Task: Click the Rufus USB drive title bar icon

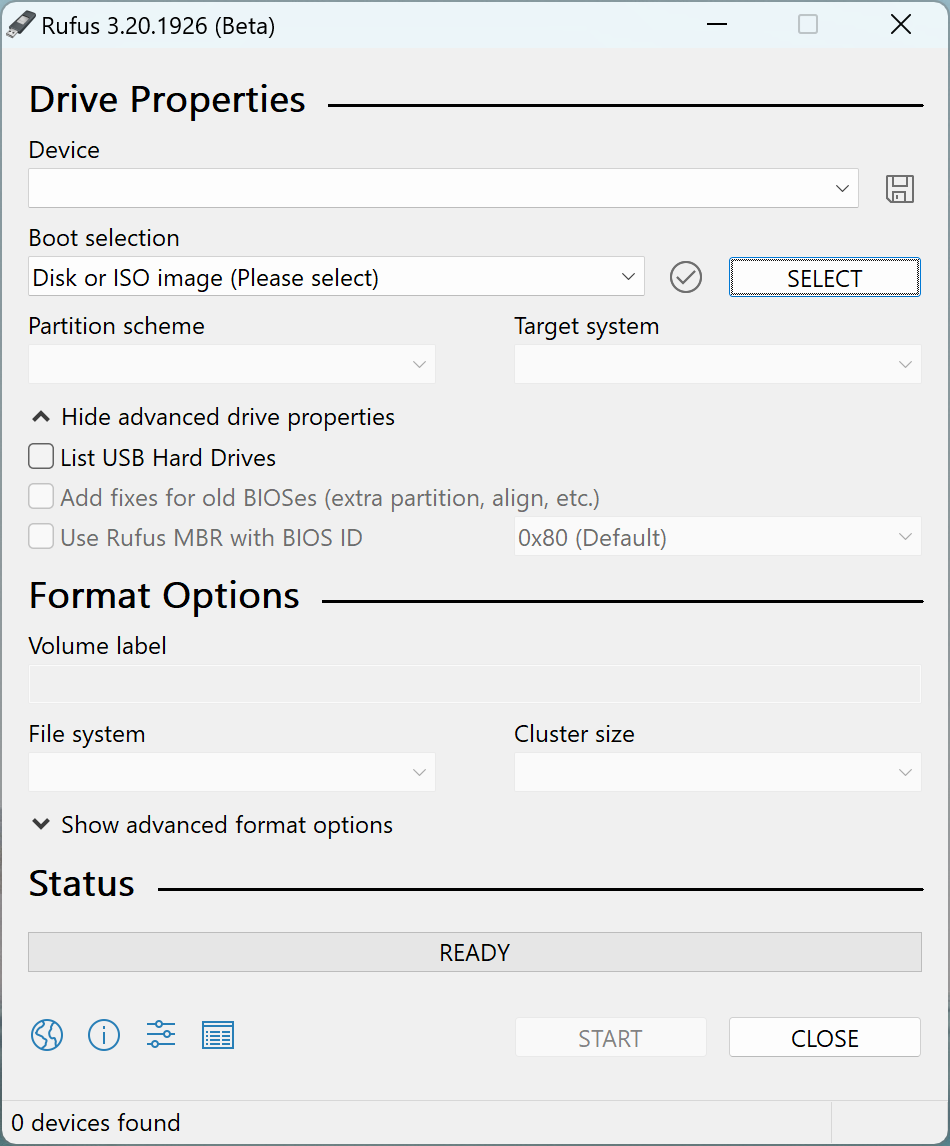Action: [x=20, y=23]
